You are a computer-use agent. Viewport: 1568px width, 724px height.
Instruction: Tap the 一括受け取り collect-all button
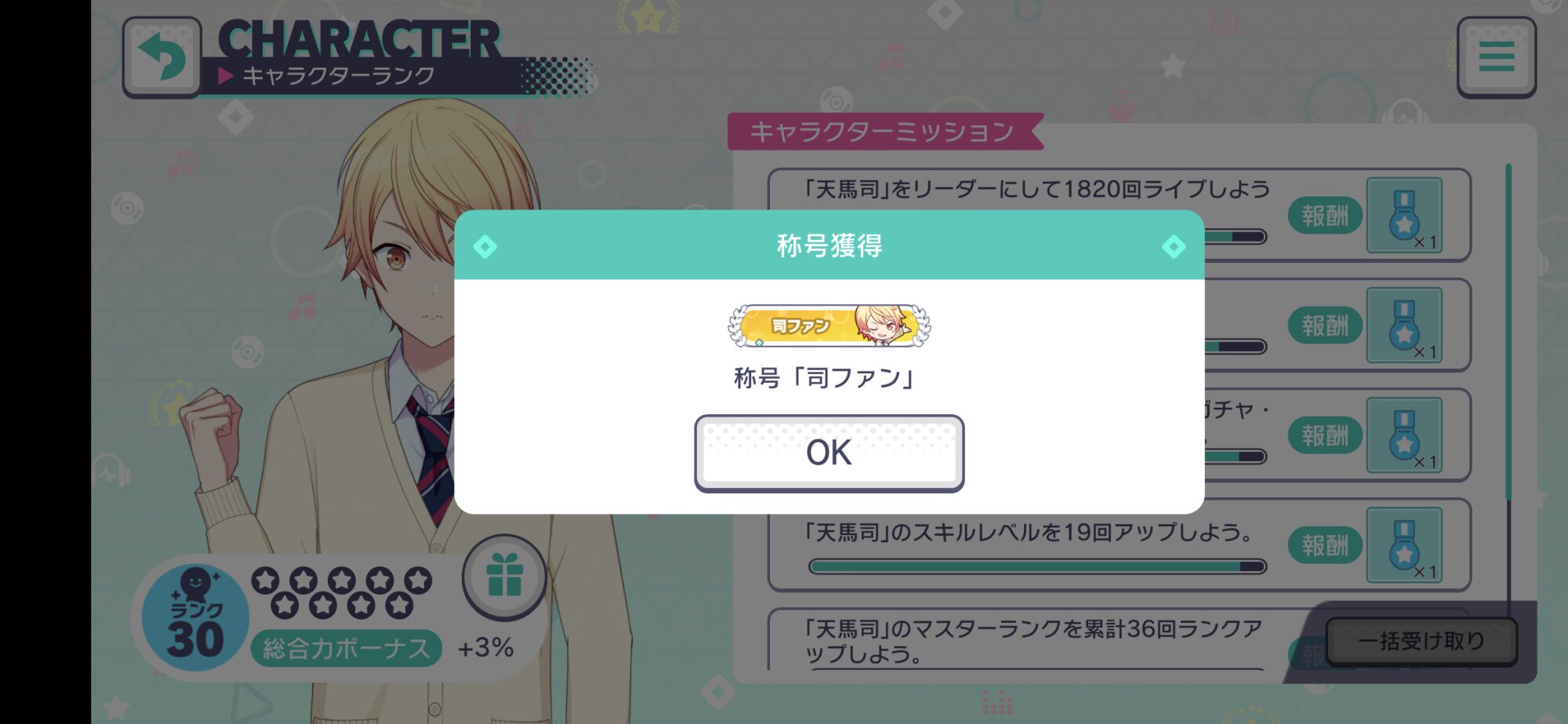[1421, 641]
